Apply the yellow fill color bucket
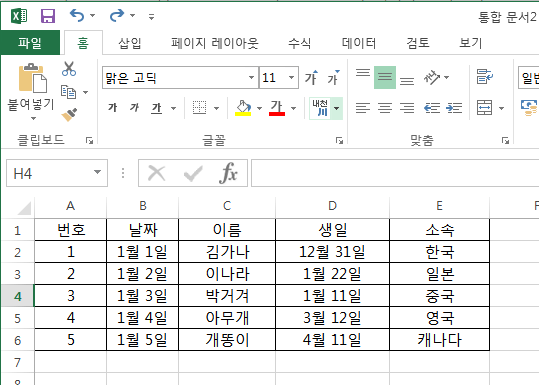539x385 pixels. [x=243, y=108]
